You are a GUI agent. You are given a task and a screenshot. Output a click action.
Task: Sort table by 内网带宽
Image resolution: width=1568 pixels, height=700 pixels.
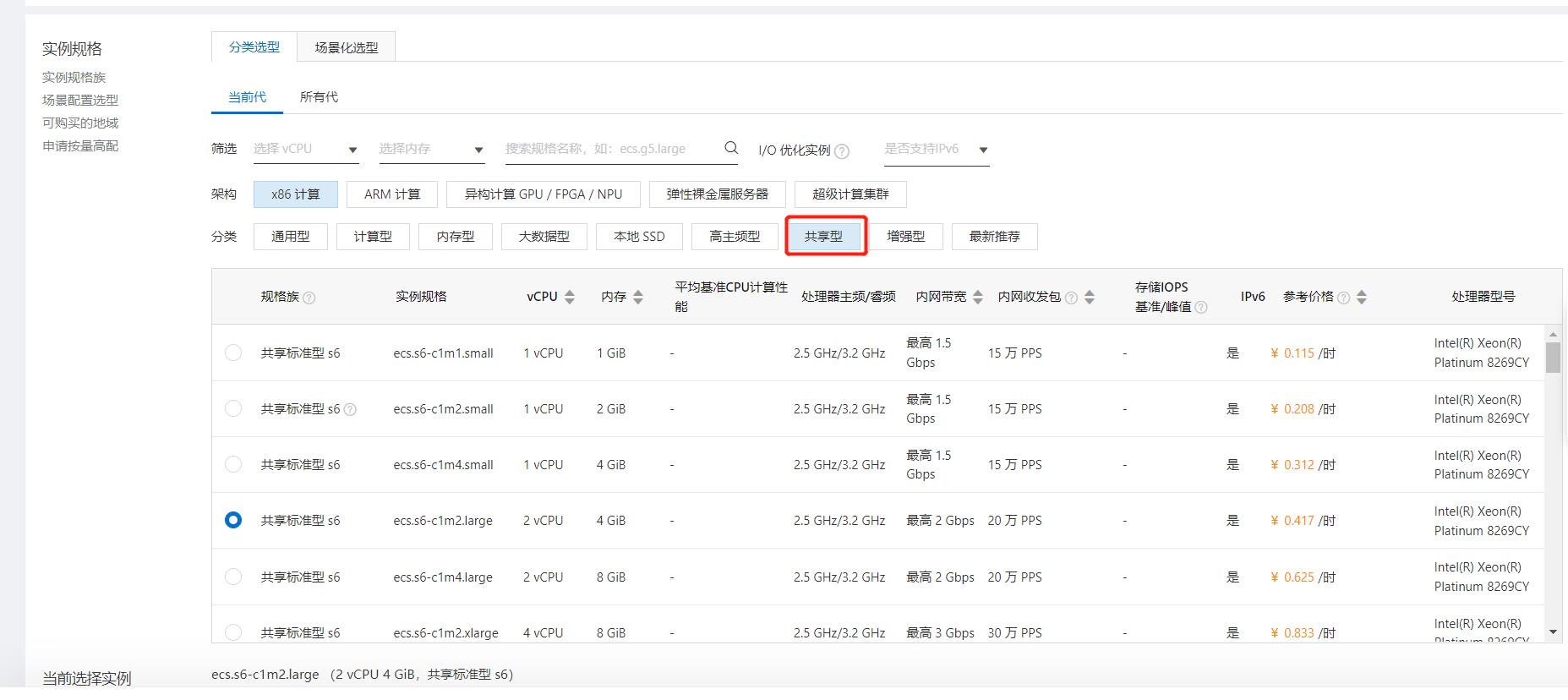point(978,297)
